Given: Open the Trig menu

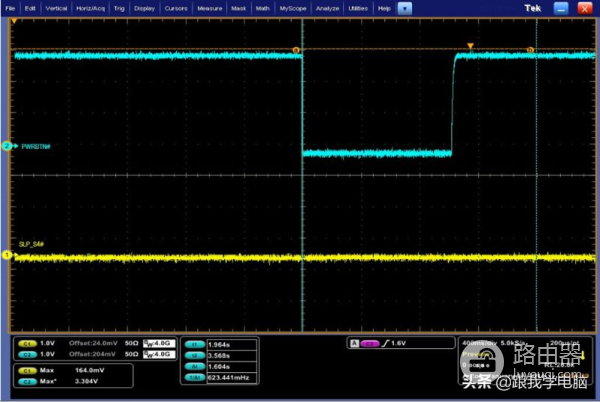Looking at the screenshot, I should coord(120,7).
